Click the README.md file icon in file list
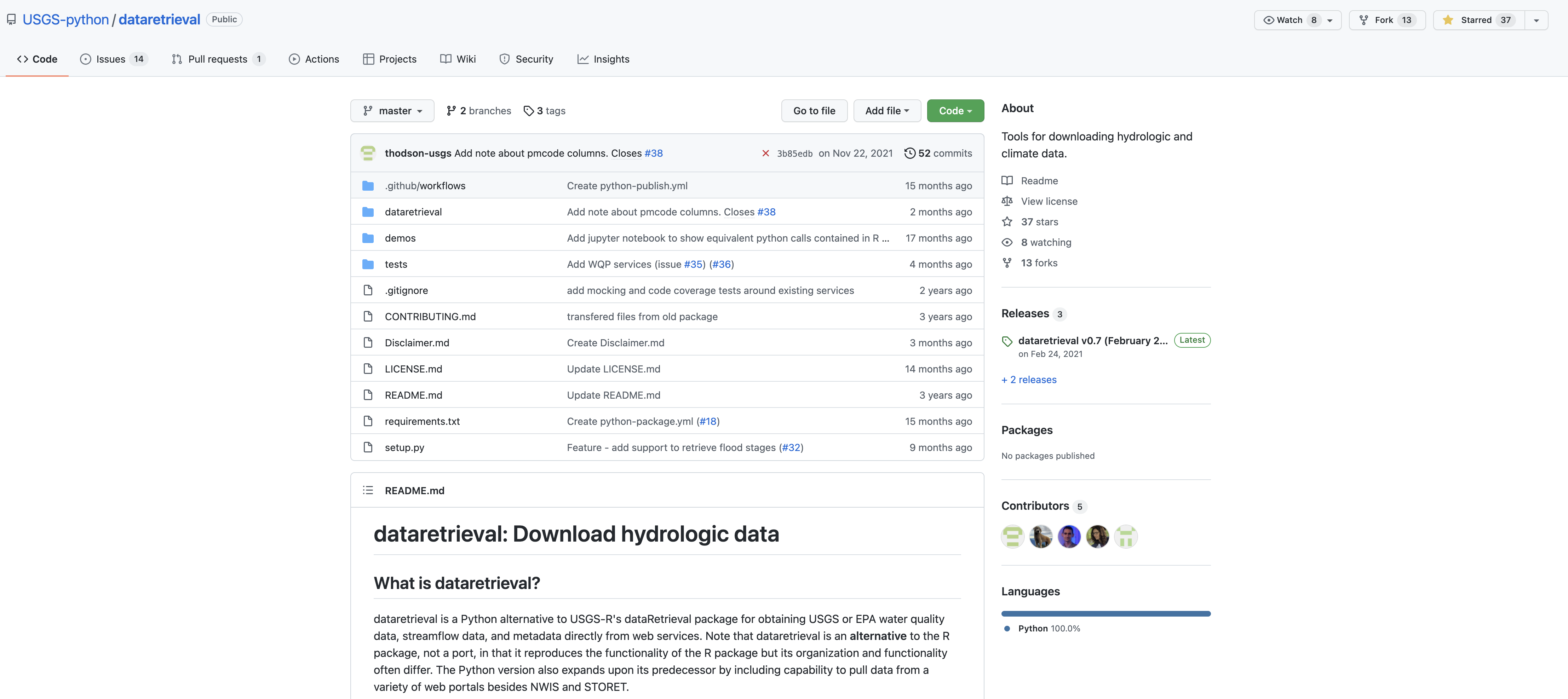Image resolution: width=1568 pixels, height=699 pixels. pos(368,395)
